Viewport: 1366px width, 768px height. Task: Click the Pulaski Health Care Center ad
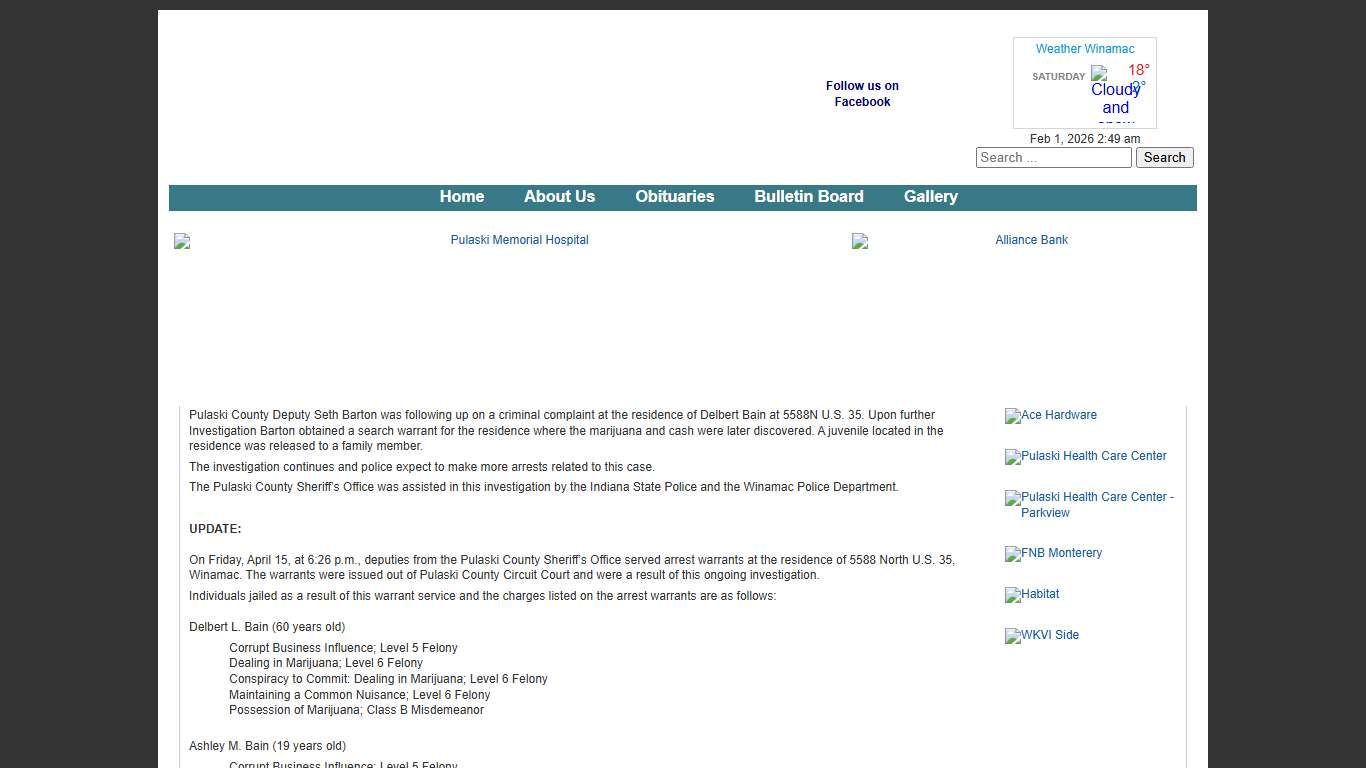tap(1086, 456)
